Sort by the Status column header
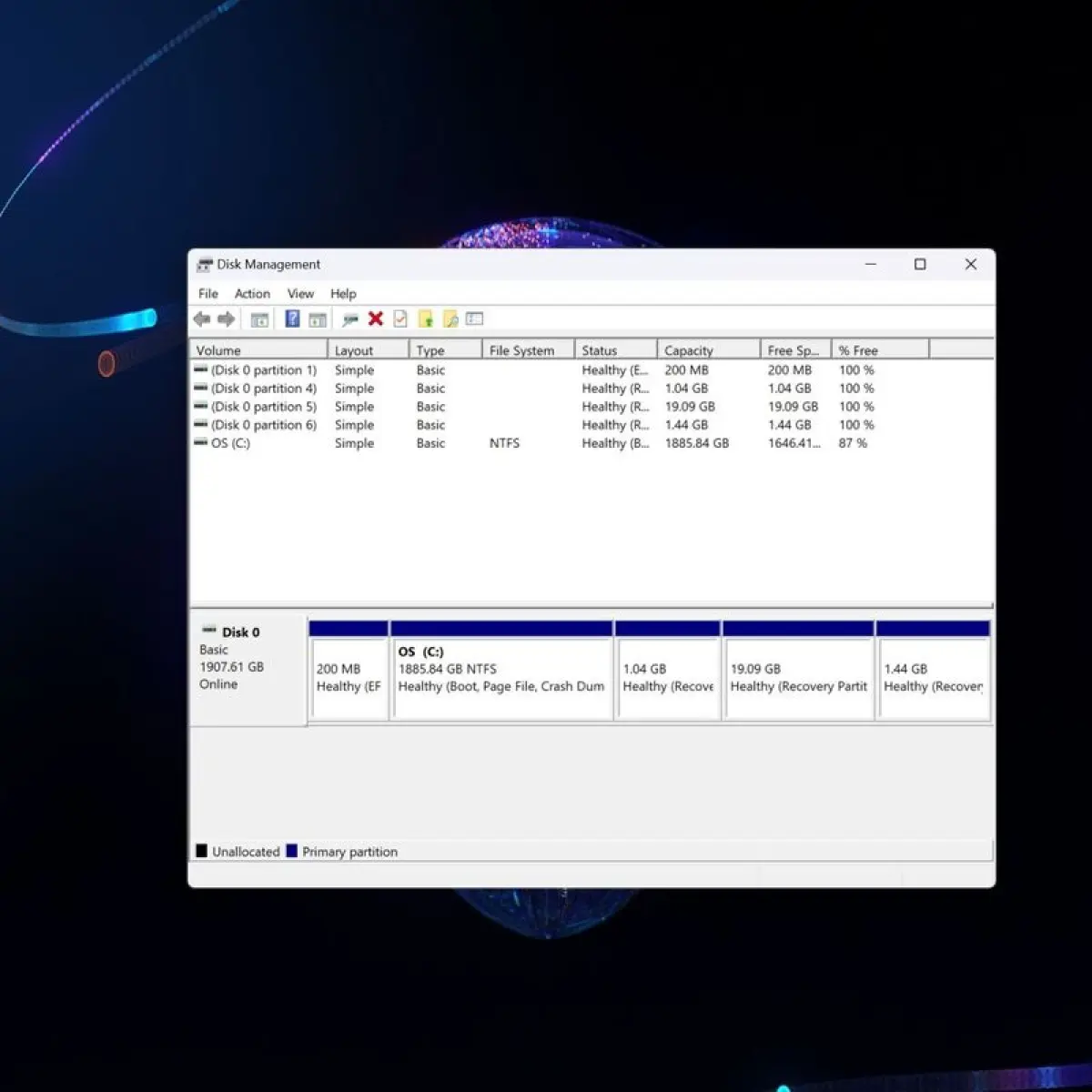Image resolution: width=1092 pixels, height=1092 pixels. click(x=616, y=350)
